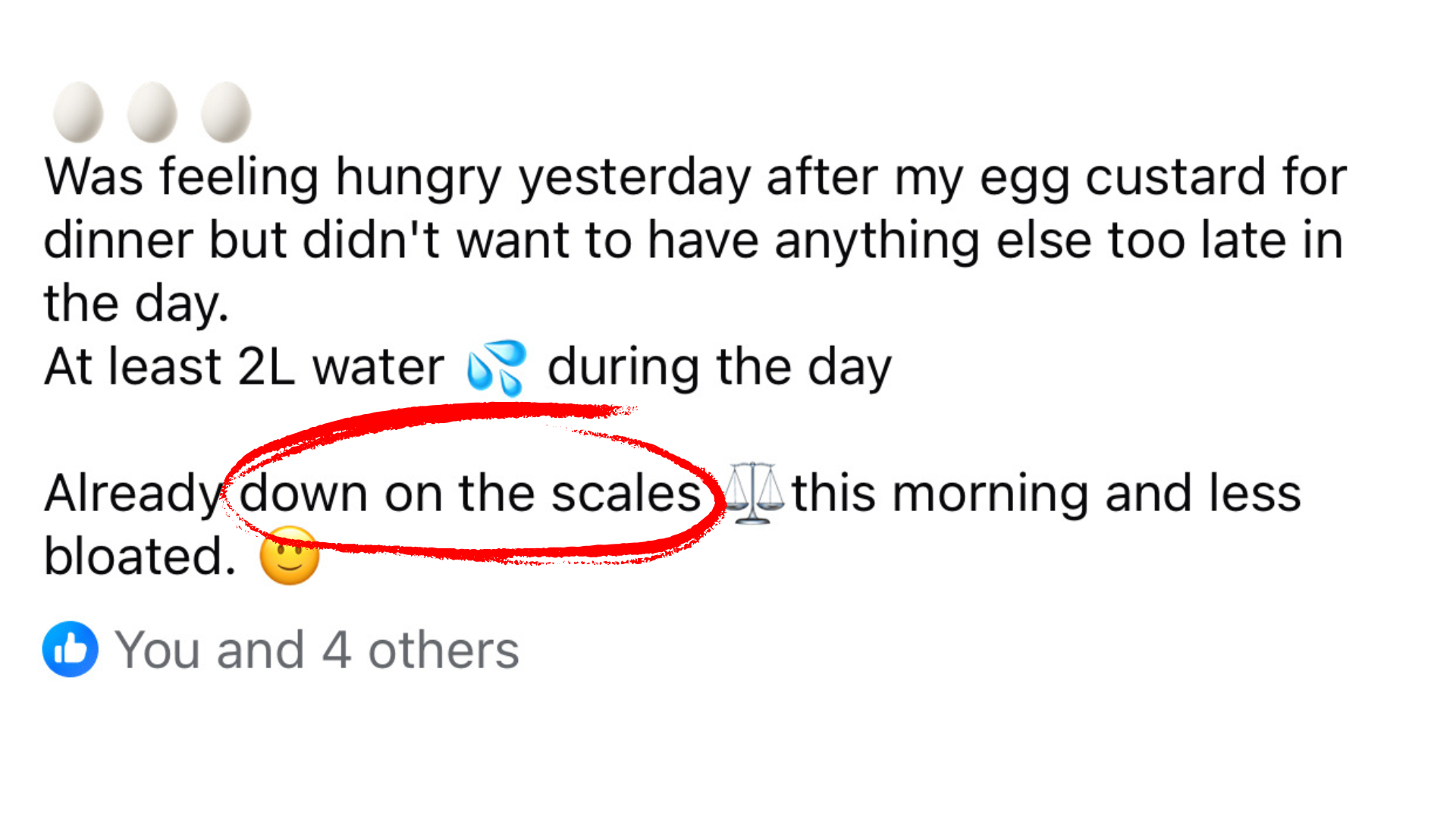The width and height of the screenshot is (1456, 819).
Task: Click the word 'hungry' in first line
Action: click(x=418, y=177)
